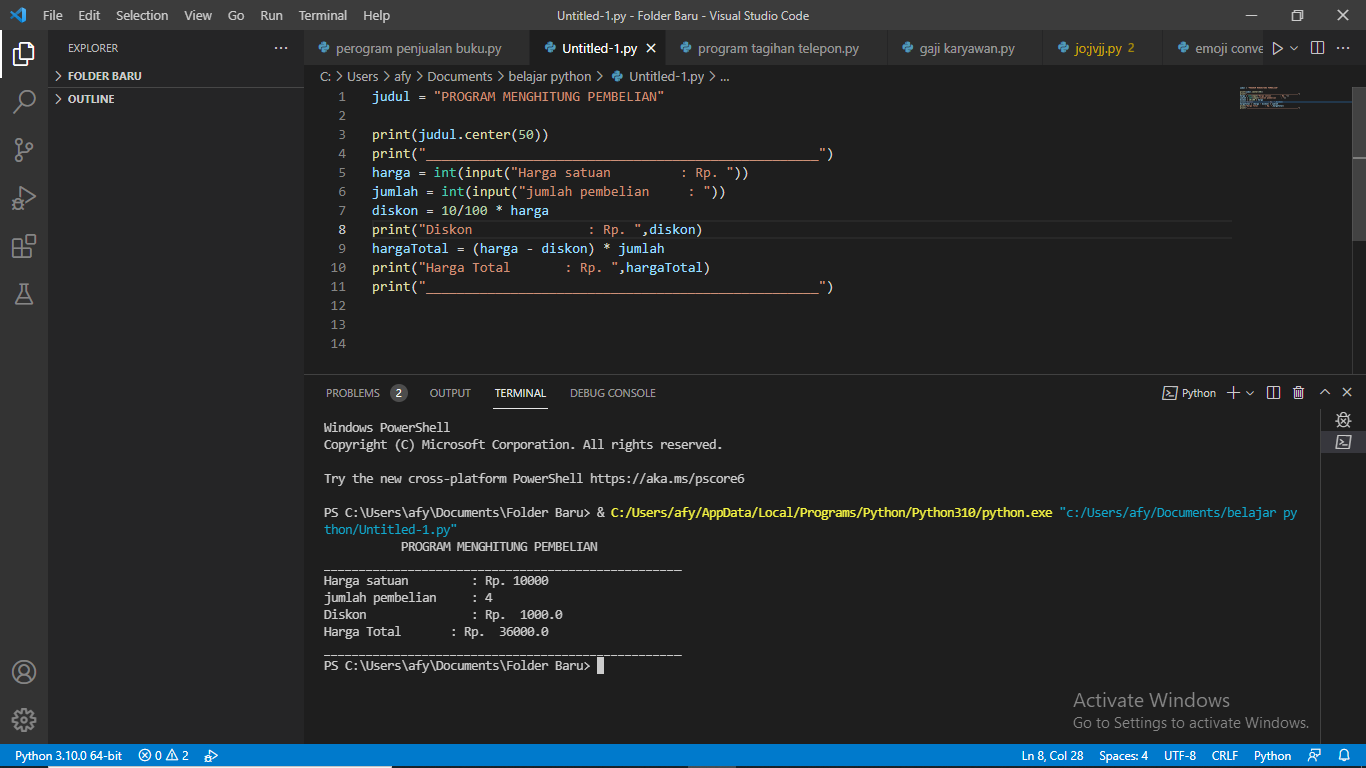
Task: Click the editor vertical scrollbar
Action: (1359, 163)
